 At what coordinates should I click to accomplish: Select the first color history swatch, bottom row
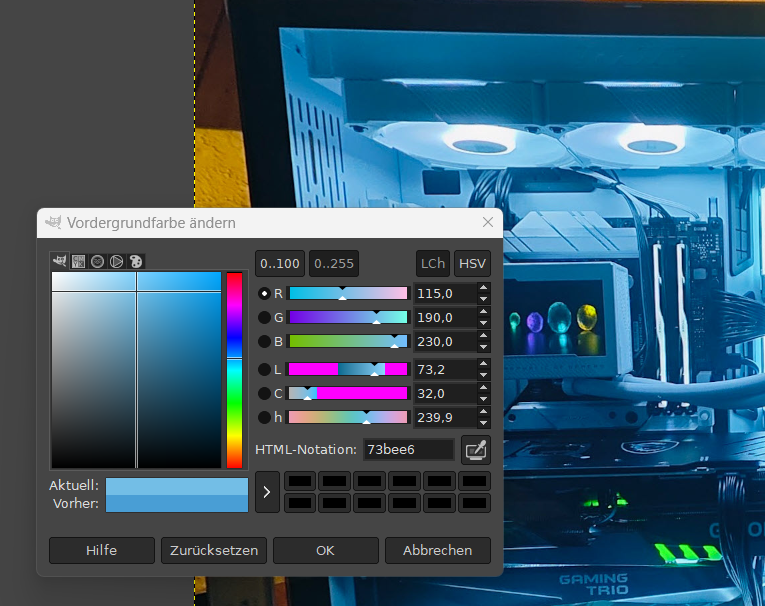click(x=300, y=503)
